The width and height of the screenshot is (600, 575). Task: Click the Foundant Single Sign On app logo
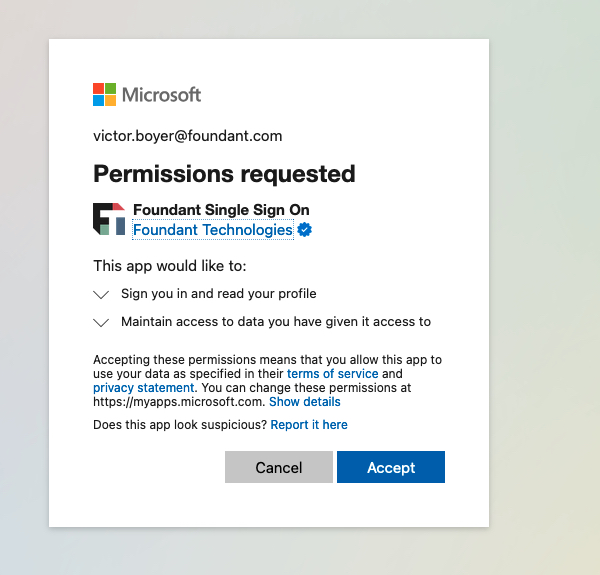tap(109, 219)
